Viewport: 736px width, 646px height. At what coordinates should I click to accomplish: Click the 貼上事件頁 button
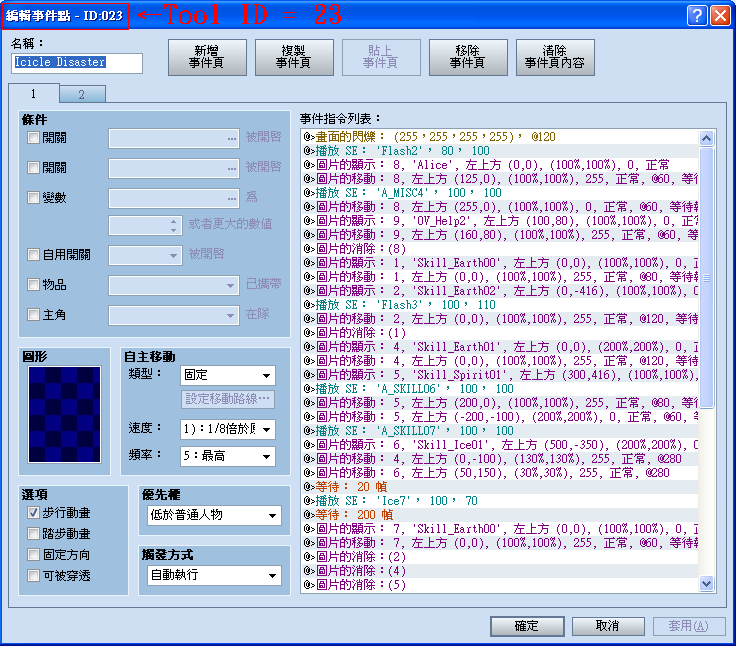pos(381,57)
